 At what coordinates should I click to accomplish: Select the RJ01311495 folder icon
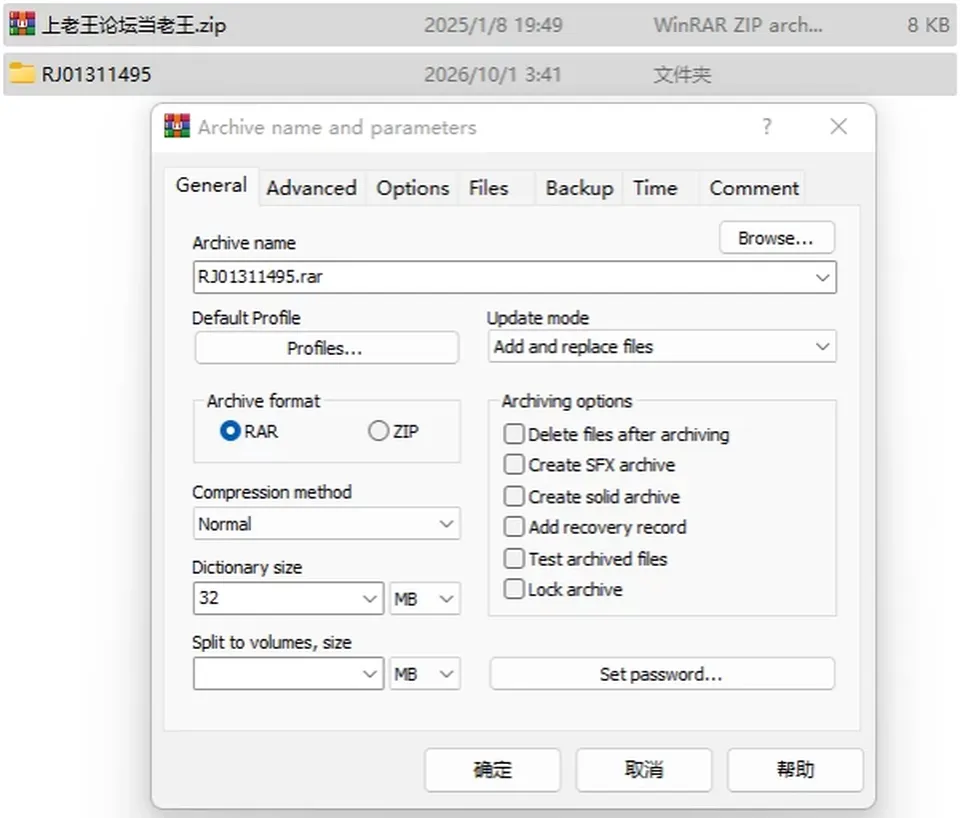pyautogui.click(x=22, y=73)
